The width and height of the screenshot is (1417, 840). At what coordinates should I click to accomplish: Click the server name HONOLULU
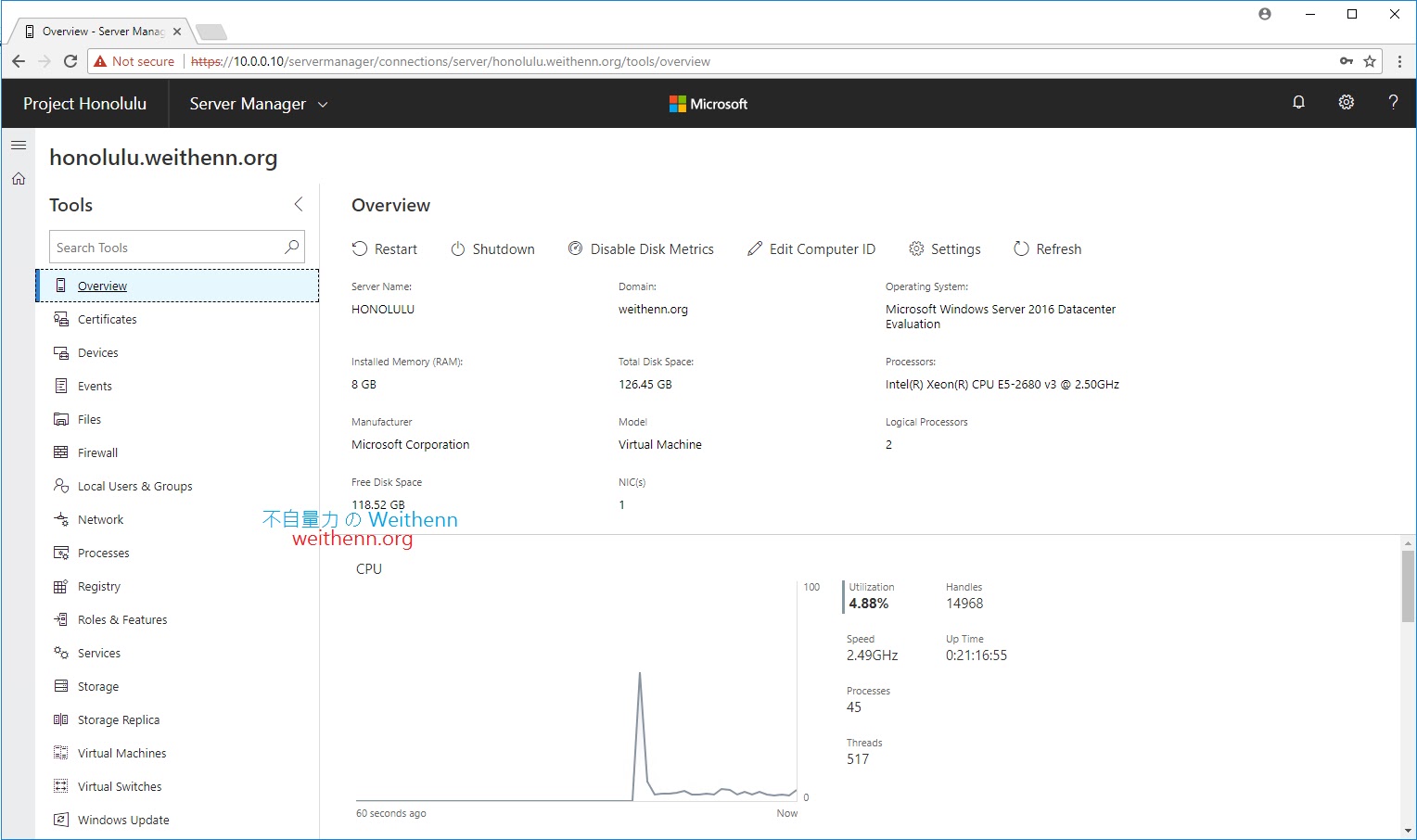tap(383, 310)
